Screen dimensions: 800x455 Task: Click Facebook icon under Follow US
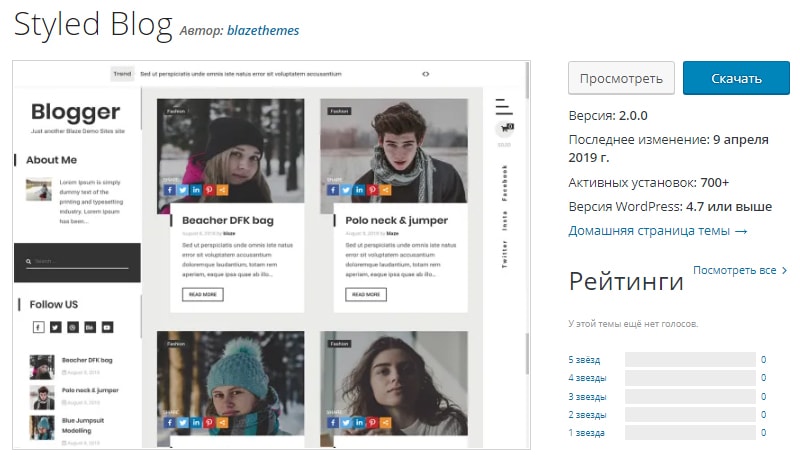(39, 327)
